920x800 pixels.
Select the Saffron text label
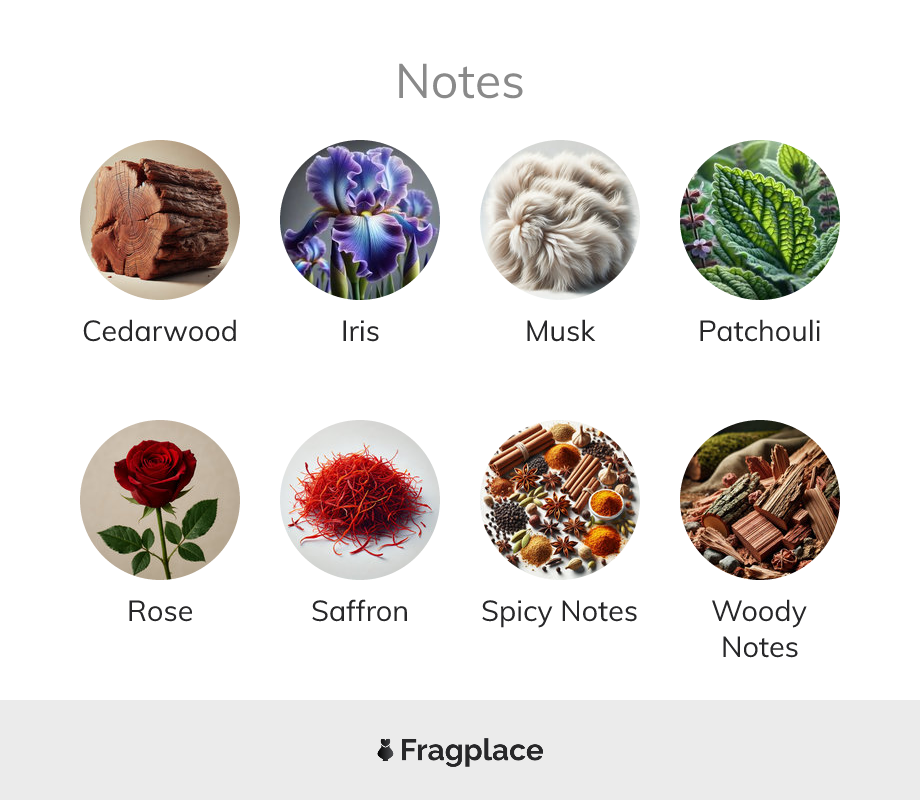tap(360, 611)
